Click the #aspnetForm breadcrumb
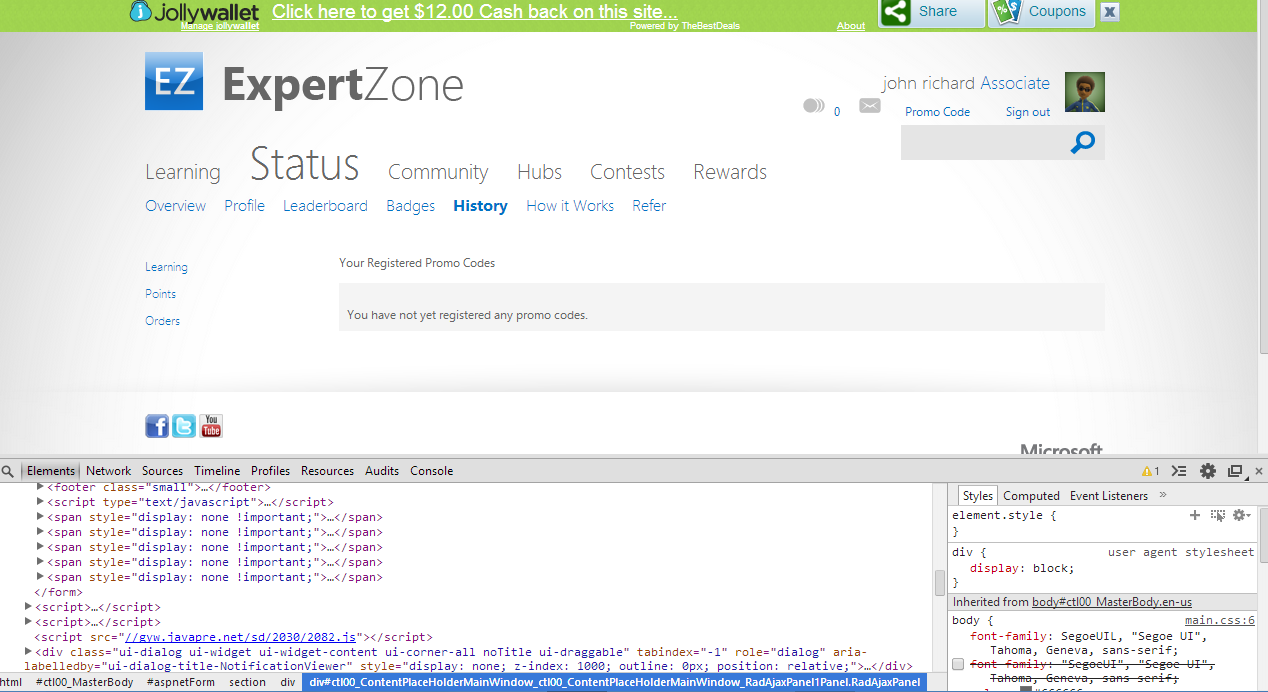Image resolution: width=1268 pixels, height=692 pixels. (x=181, y=682)
